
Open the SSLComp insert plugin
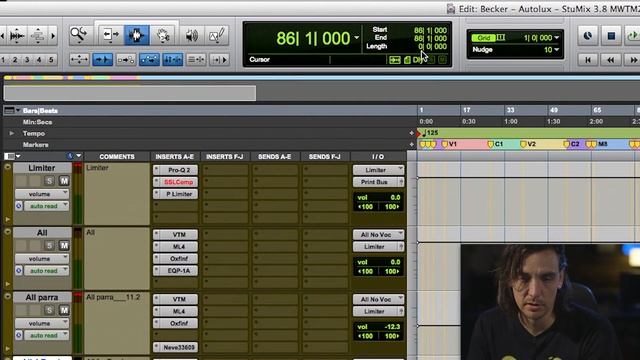(x=179, y=182)
